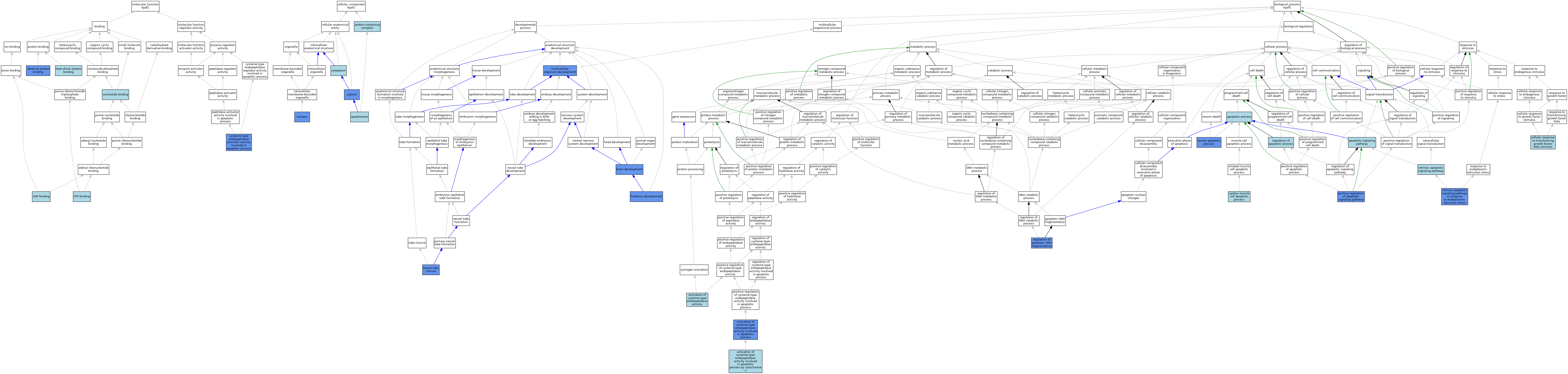Select 'cysteine-type endopeptidase activator activity' blue node
This screenshot has height=374, width=1568.
pos(239,143)
